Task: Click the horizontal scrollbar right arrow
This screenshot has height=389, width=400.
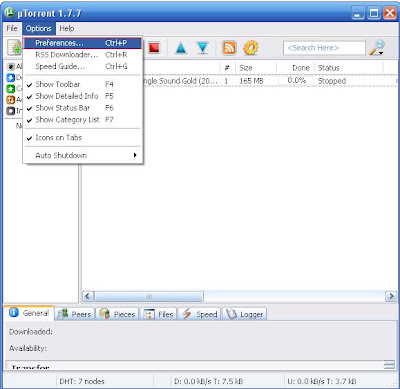Action: point(391,296)
